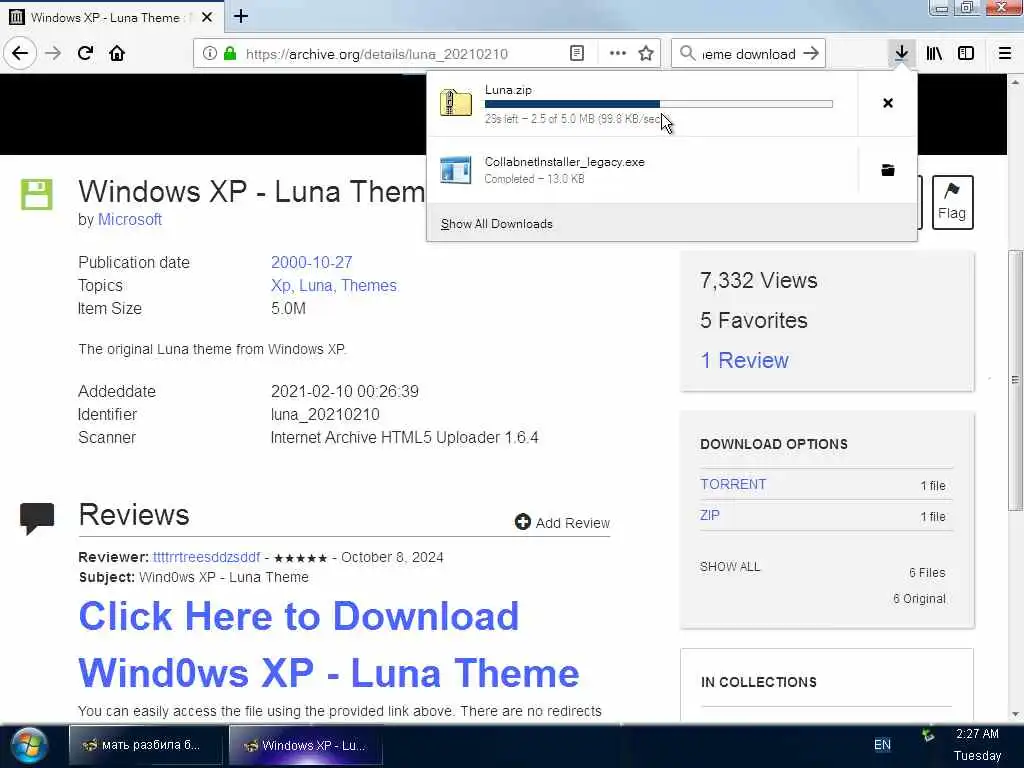Show site information icon in address bar
The image size is (1024, 768).
click(x=209, y=54)
